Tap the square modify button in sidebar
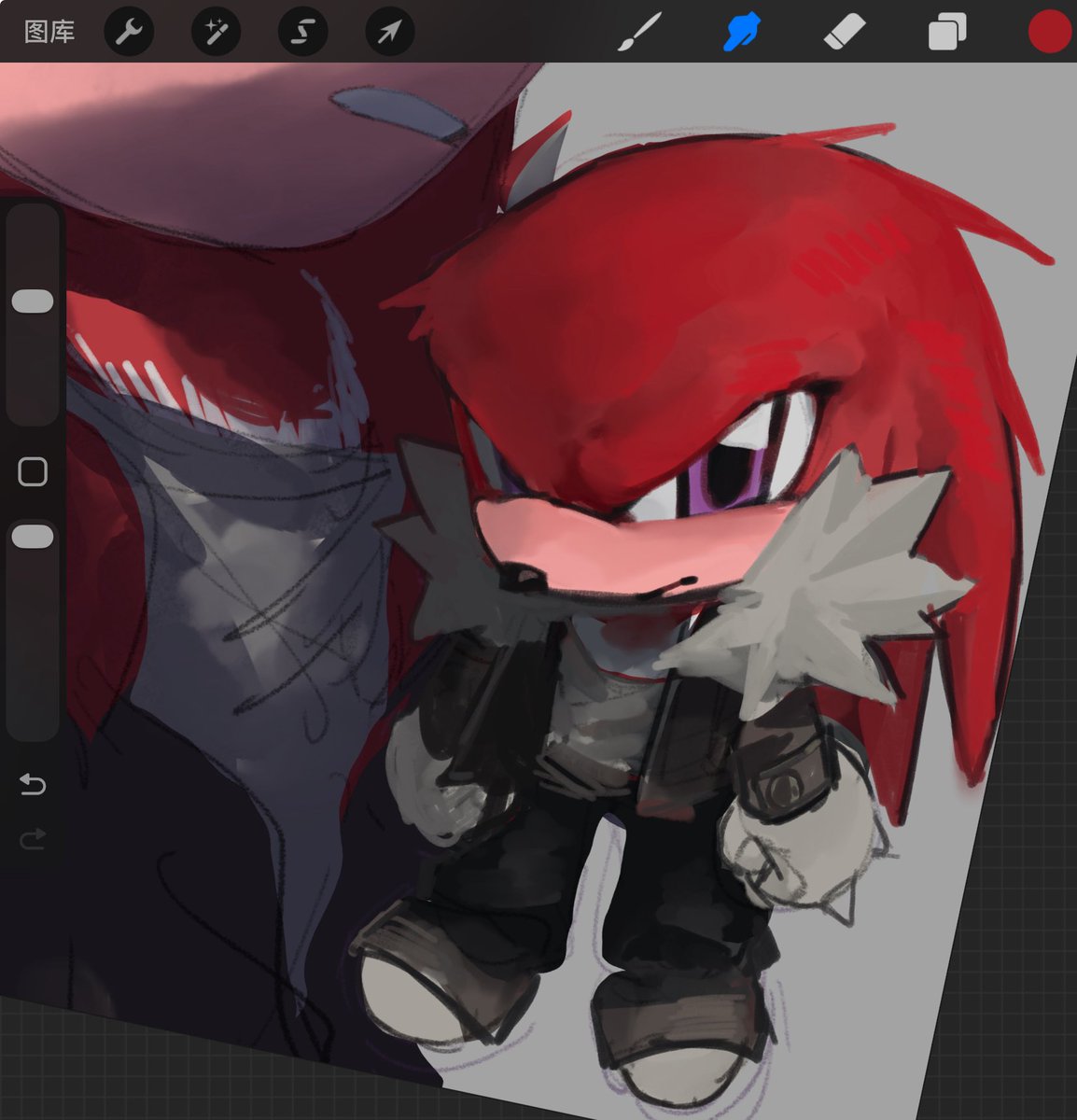Screen dimensions: 1077x1120 [33, 472]
